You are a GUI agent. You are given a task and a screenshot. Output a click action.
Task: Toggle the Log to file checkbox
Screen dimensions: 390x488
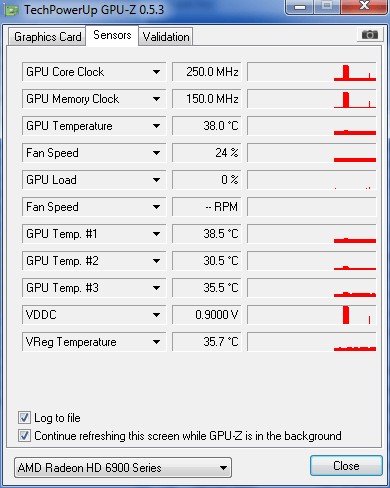24,418
